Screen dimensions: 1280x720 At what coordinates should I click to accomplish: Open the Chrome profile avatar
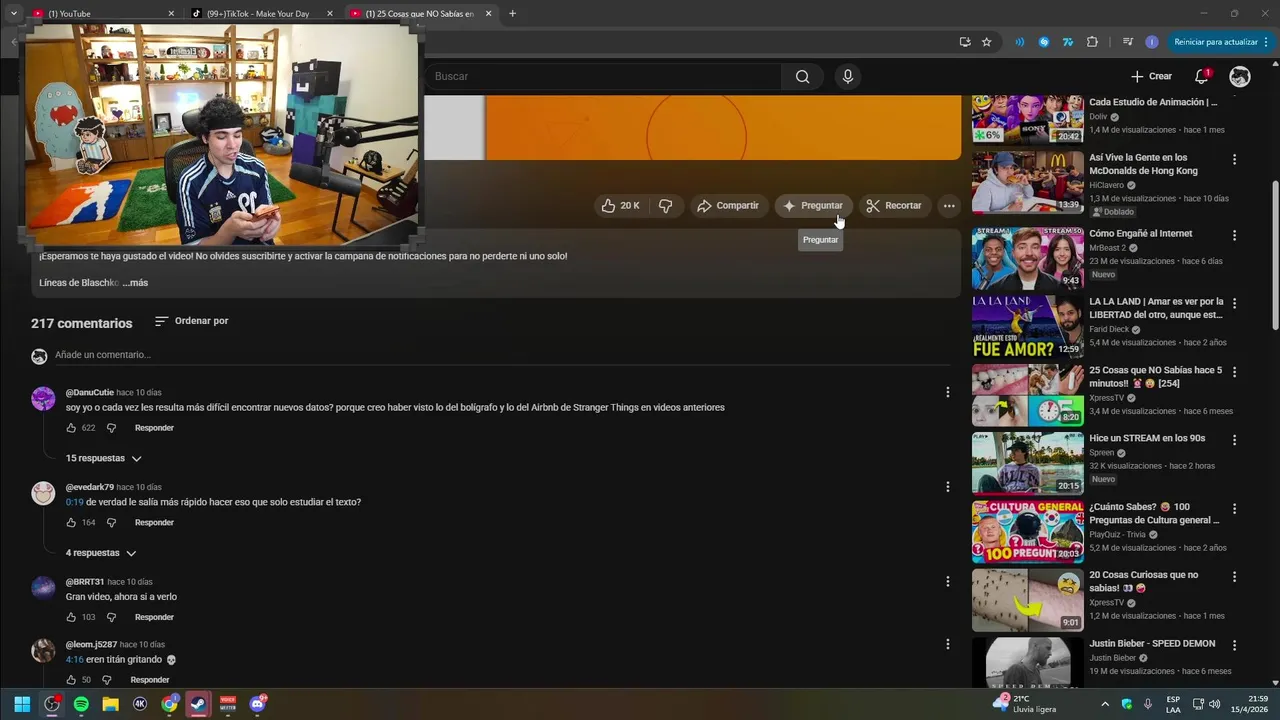click(x=1152, y=42)
